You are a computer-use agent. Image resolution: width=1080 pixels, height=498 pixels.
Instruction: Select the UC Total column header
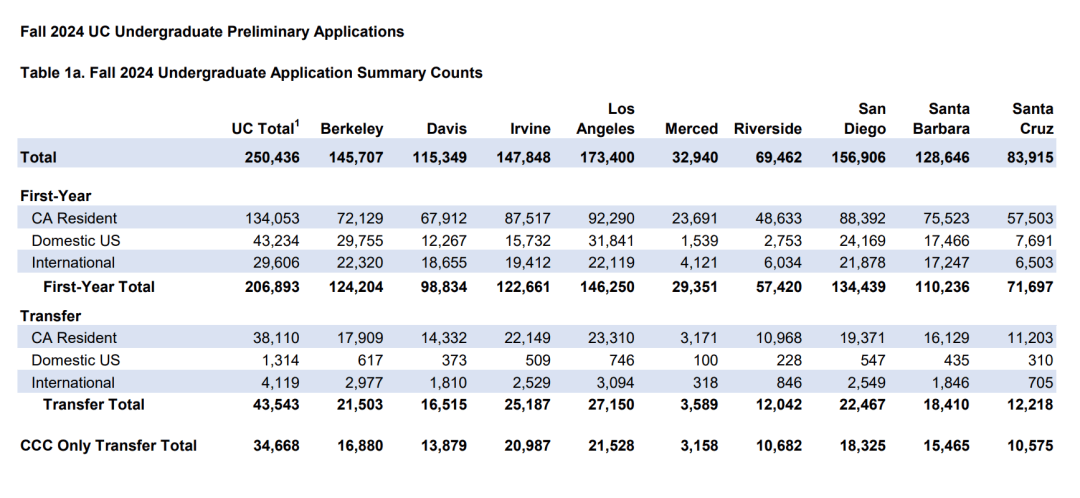(265, 129)
